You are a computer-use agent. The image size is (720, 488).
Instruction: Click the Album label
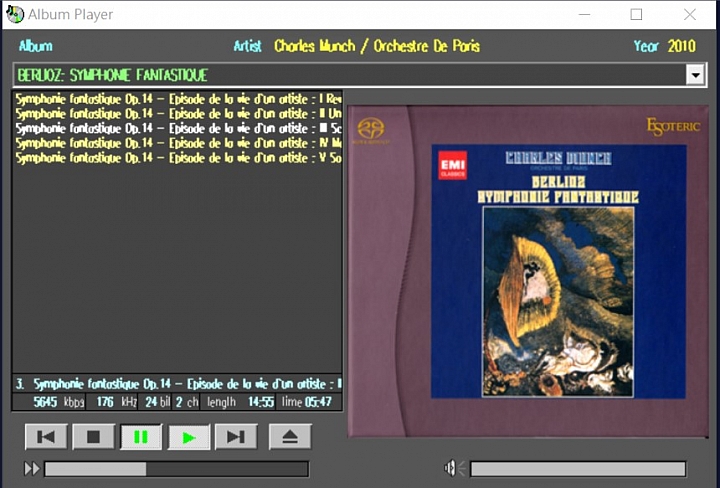36,46
